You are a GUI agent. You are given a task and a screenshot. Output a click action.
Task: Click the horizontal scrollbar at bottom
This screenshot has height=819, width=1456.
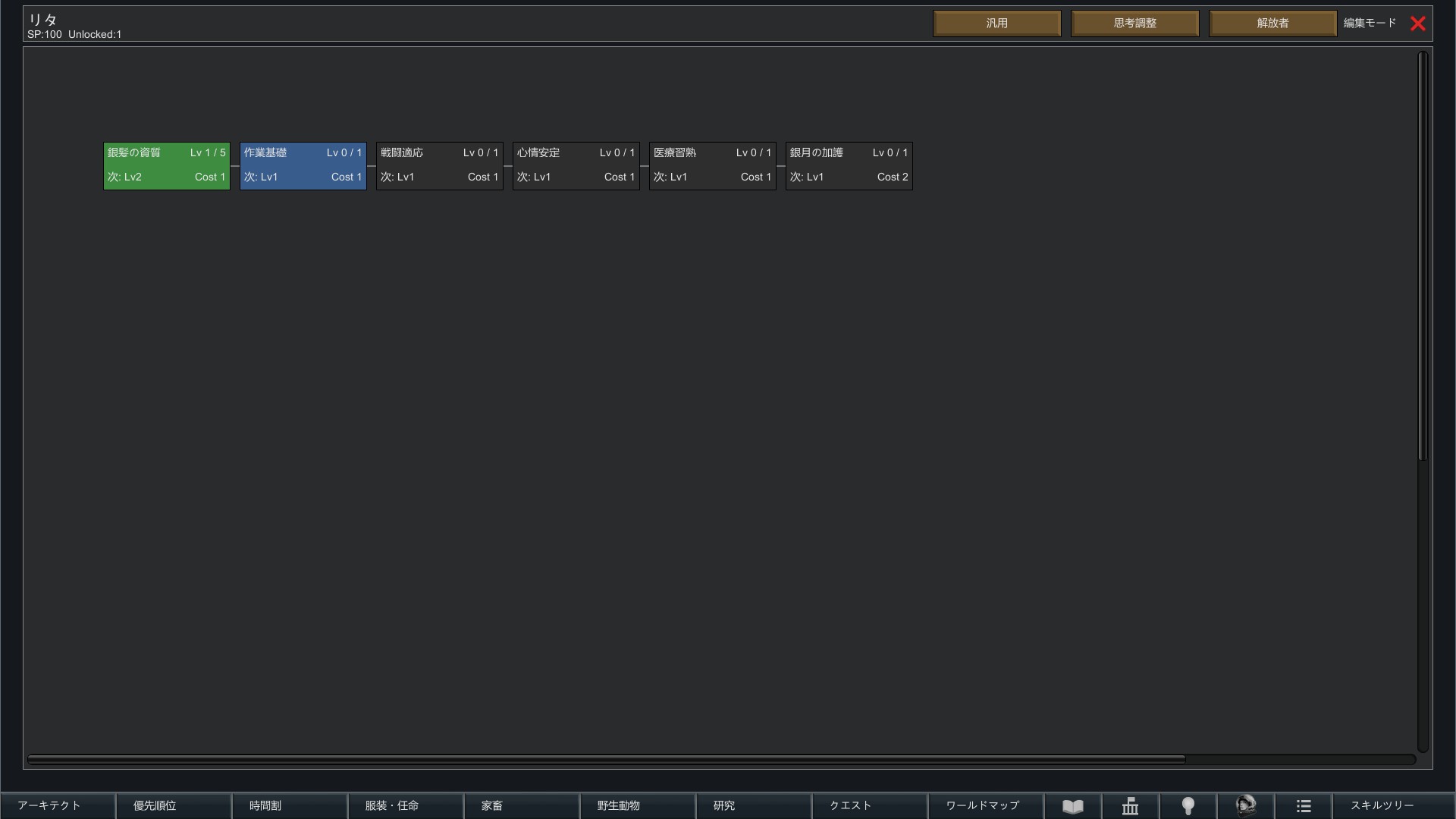[x=607, y=759]
